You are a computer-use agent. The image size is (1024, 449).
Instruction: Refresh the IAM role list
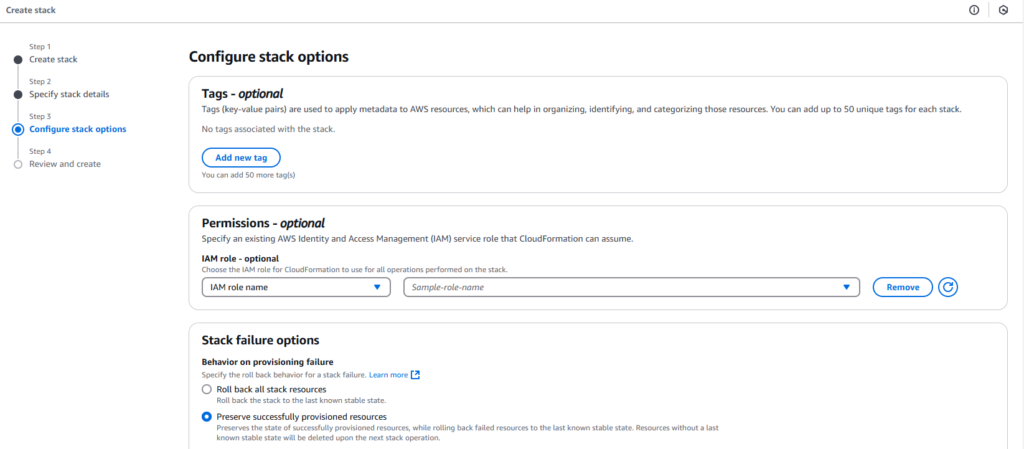coord(948,287)
